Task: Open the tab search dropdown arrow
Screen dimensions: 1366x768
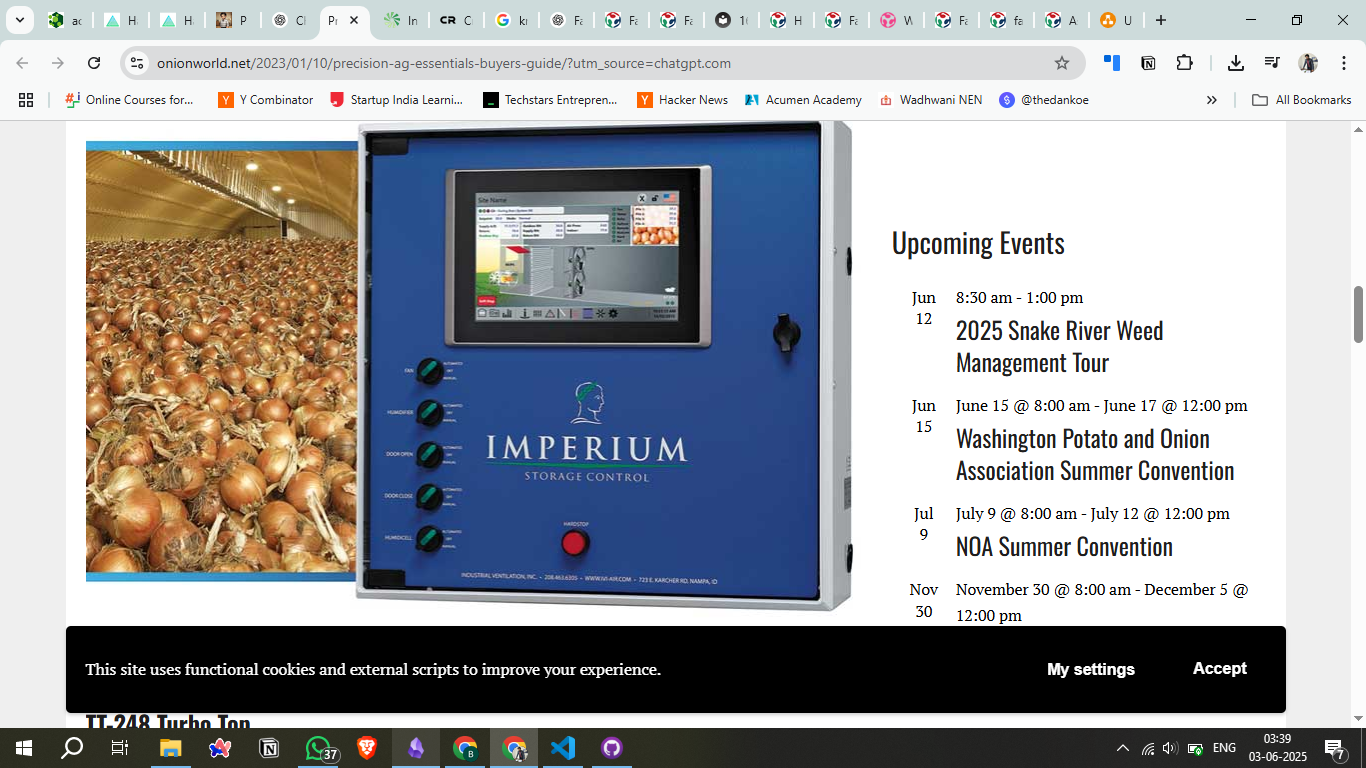Action: 18,20
